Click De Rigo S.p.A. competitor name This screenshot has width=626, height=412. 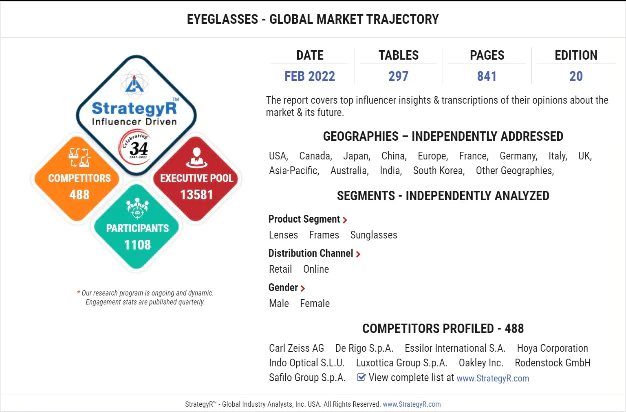(364, 348)
